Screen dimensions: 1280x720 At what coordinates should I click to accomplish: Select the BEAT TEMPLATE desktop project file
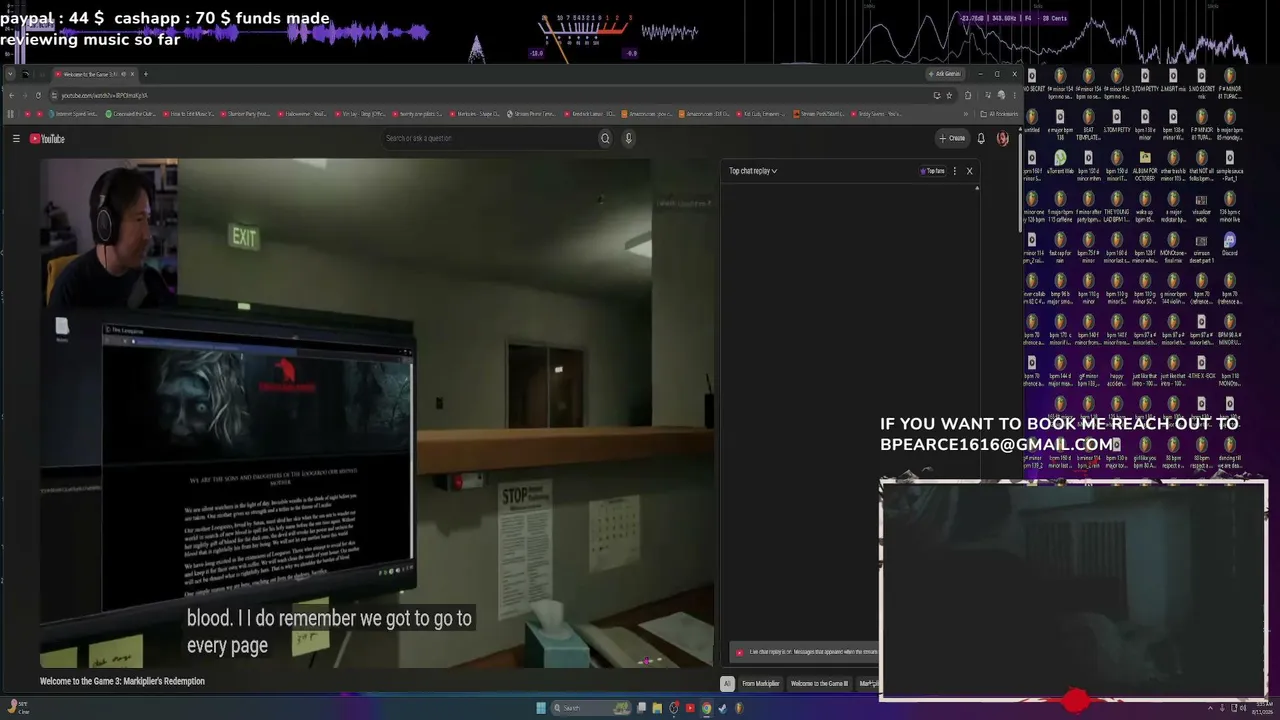[x=1088, y=126]
